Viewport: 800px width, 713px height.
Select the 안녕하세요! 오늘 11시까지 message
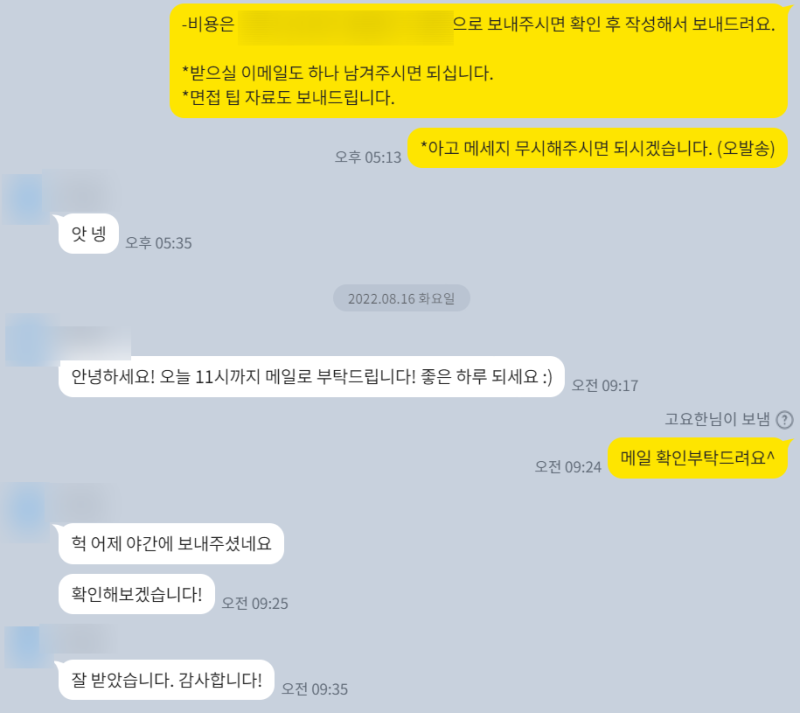[x=312, y=377]
